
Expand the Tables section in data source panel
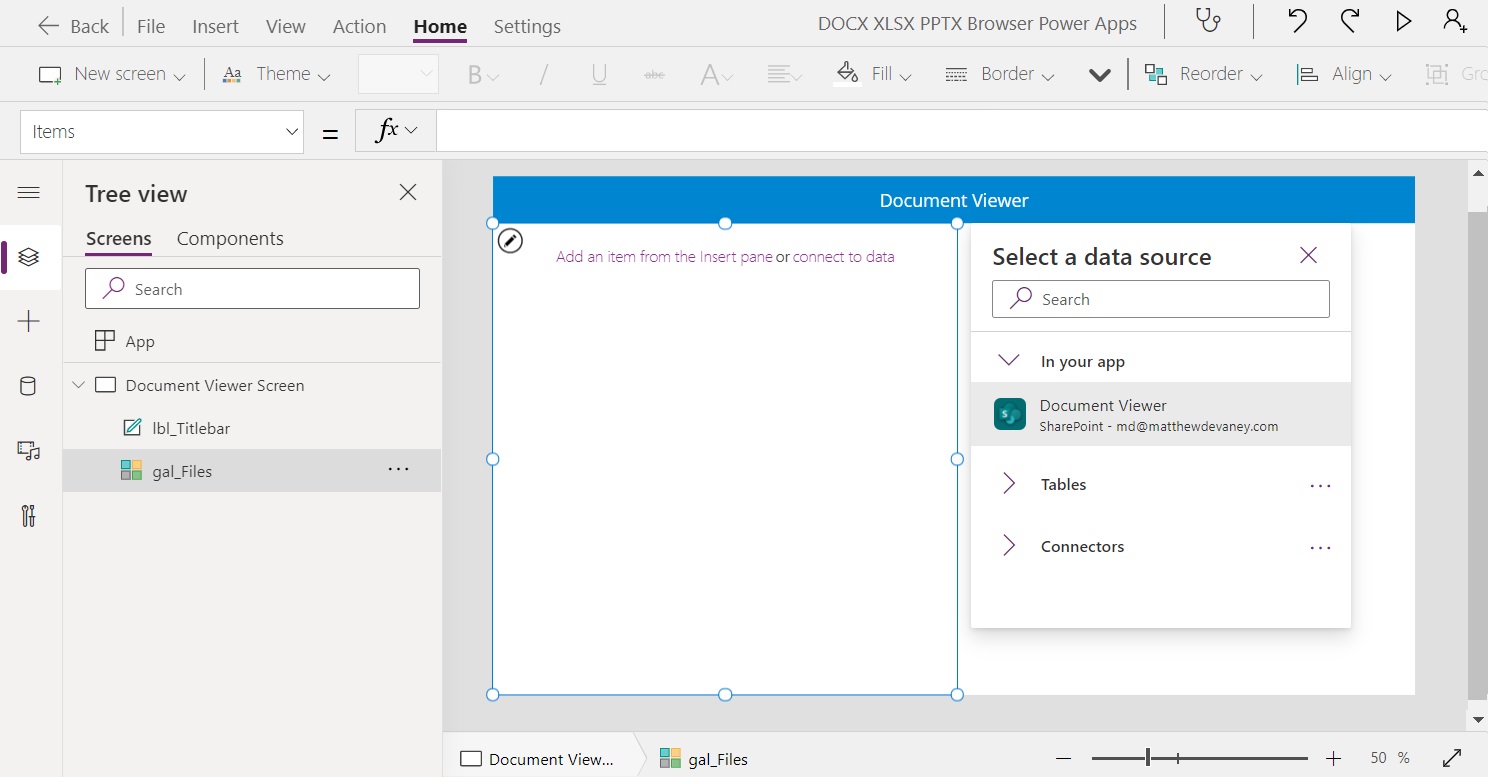[1009, 484]
